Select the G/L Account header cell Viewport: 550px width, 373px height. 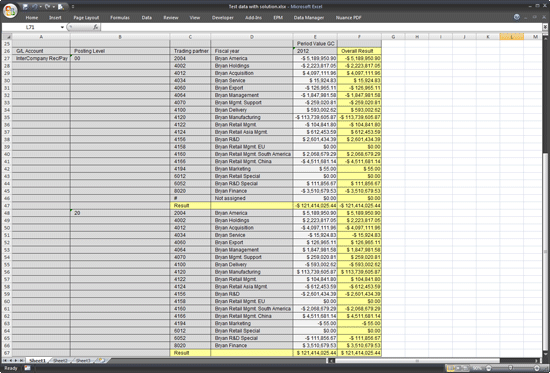pos(41,51)
